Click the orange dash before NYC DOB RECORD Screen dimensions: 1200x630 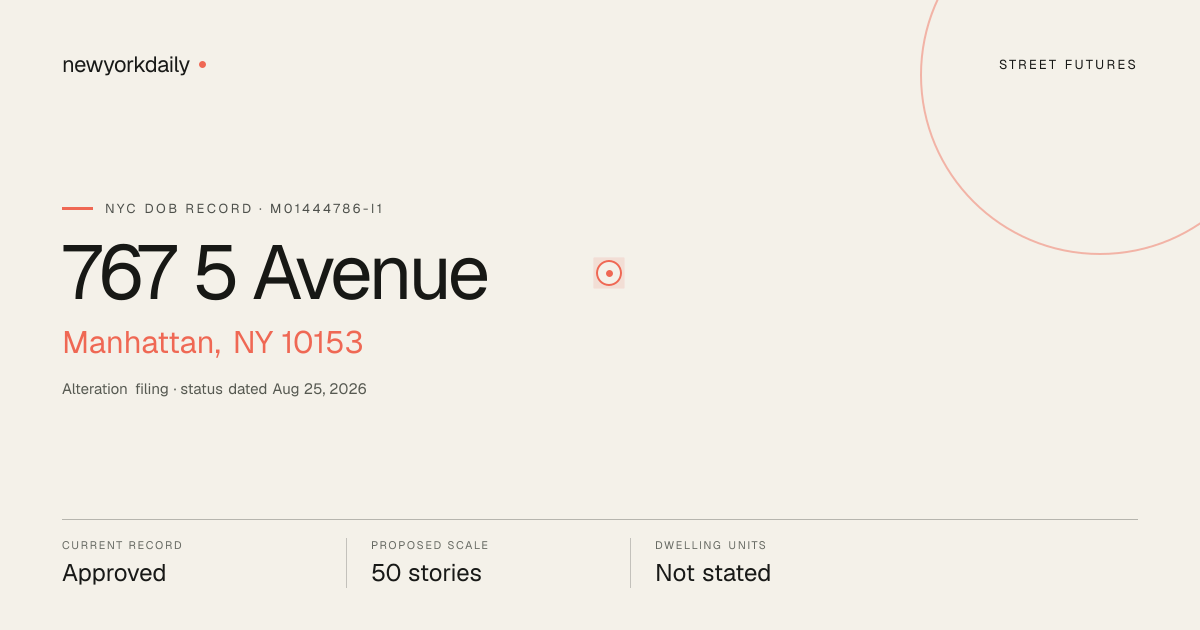point(77,208)
